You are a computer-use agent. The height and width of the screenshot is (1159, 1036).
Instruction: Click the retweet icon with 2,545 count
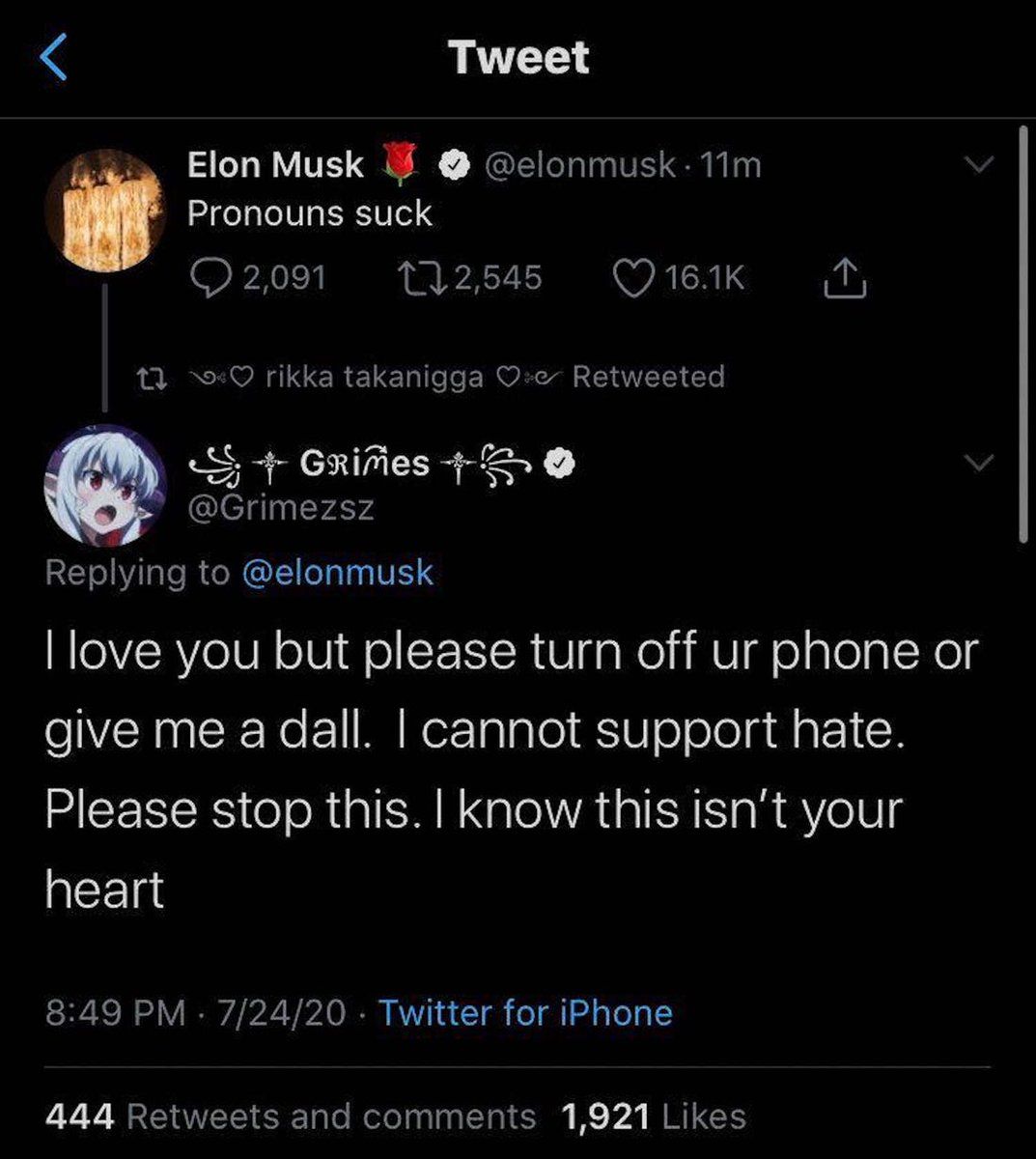(418, 278)
